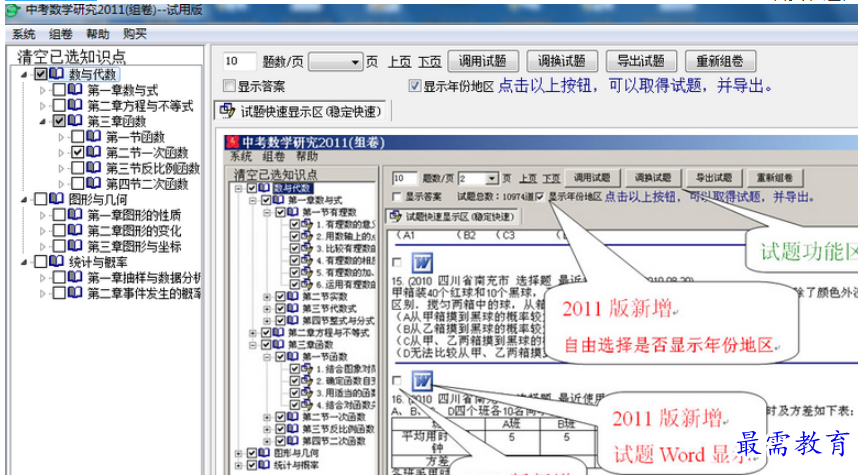
Task: Click the 调用试题 button
Action: pos(482,61)
